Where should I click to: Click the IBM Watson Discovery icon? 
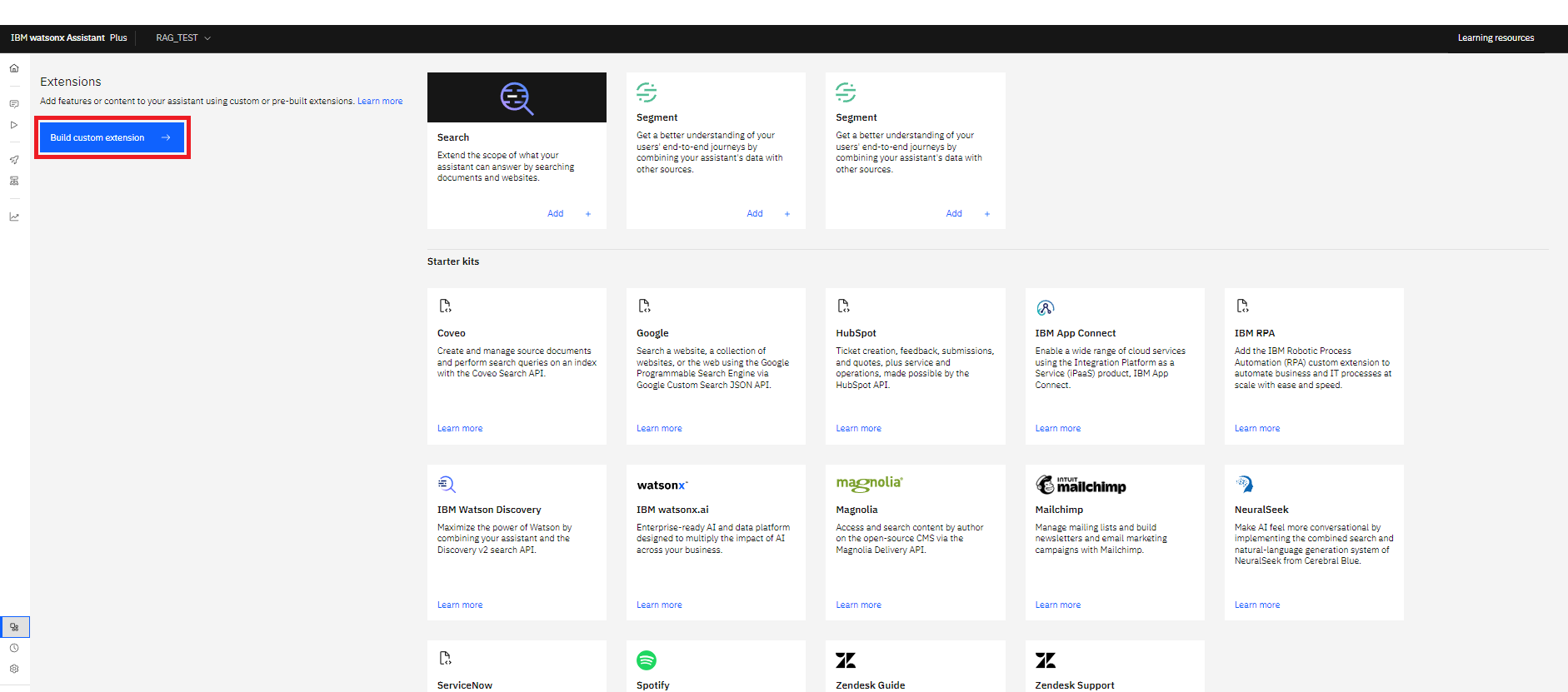tap(447, 484)
